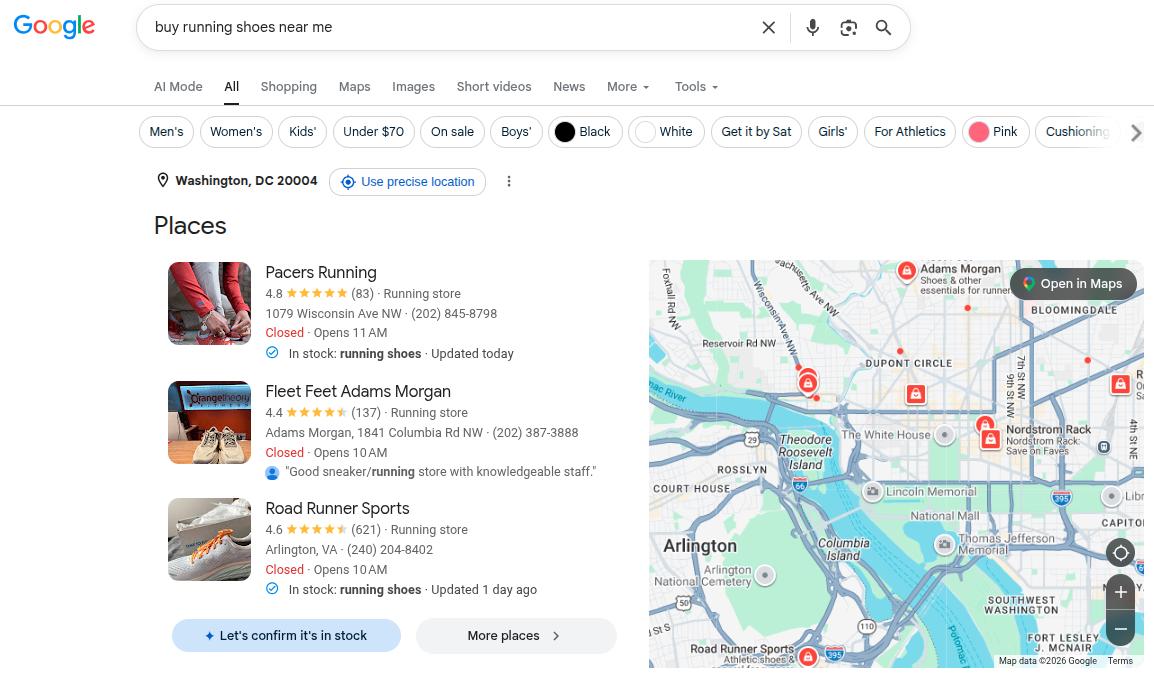Select the Pink color filter chip
1154x683 pixels.
[995, 132]
